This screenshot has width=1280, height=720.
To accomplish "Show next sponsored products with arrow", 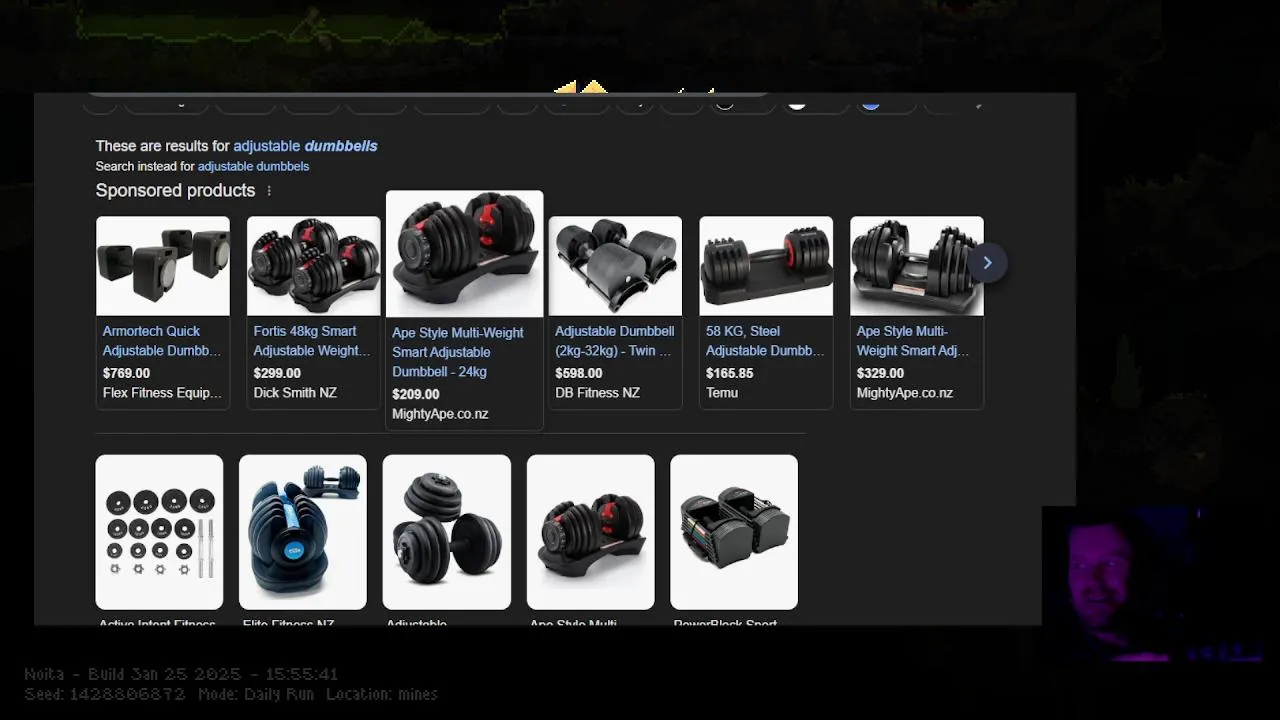I will click(987, 263).
